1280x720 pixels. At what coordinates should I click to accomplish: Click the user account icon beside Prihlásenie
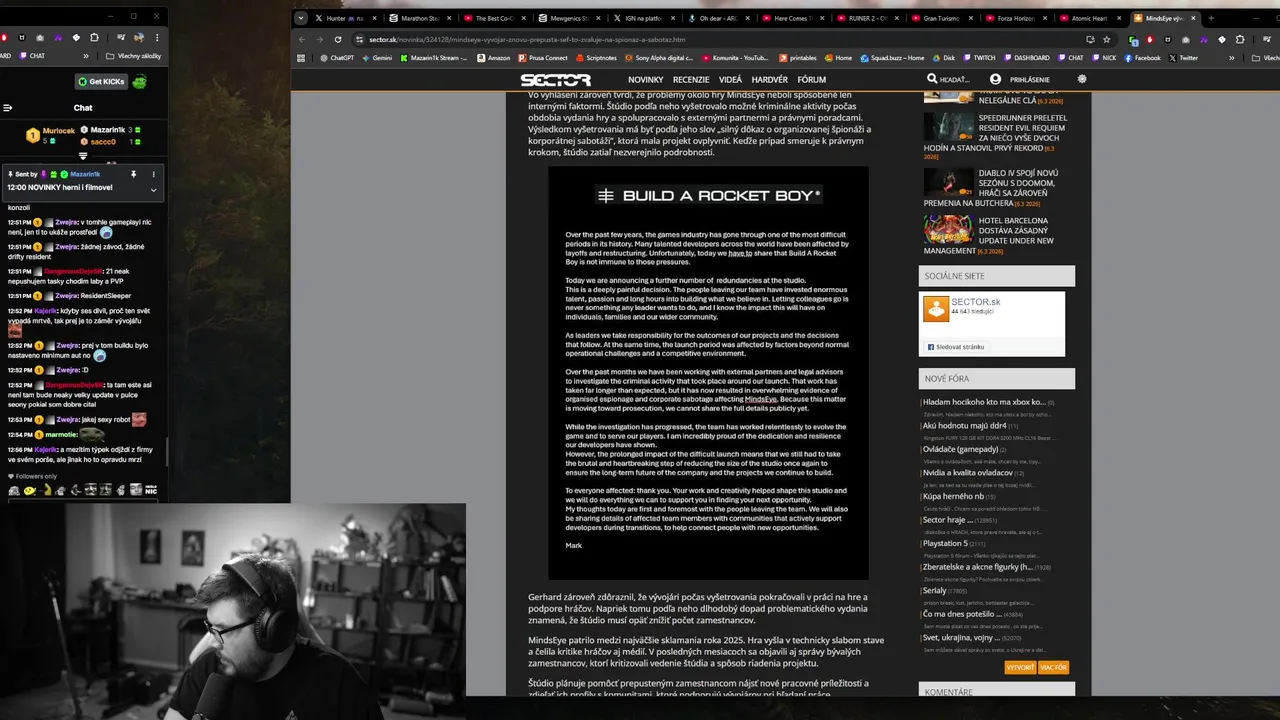coord(995,79)
